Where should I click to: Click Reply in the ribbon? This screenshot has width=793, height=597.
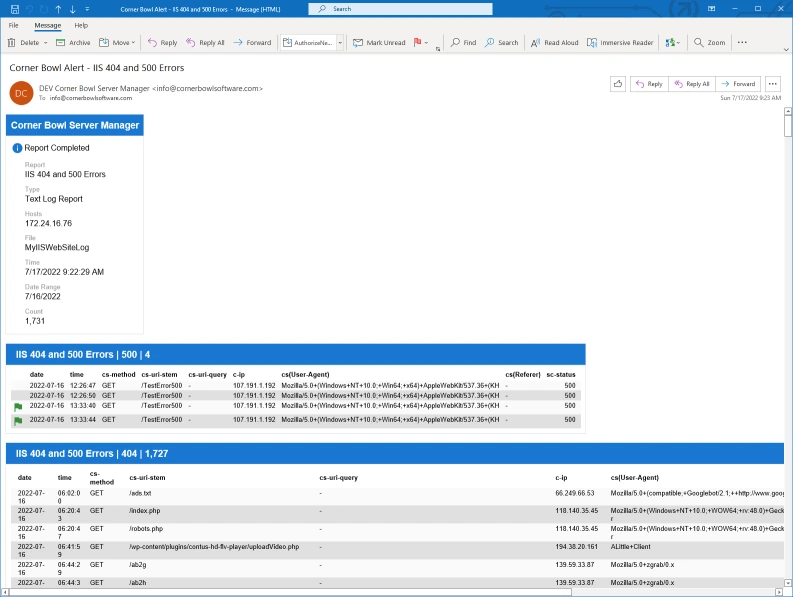[162, 42]
